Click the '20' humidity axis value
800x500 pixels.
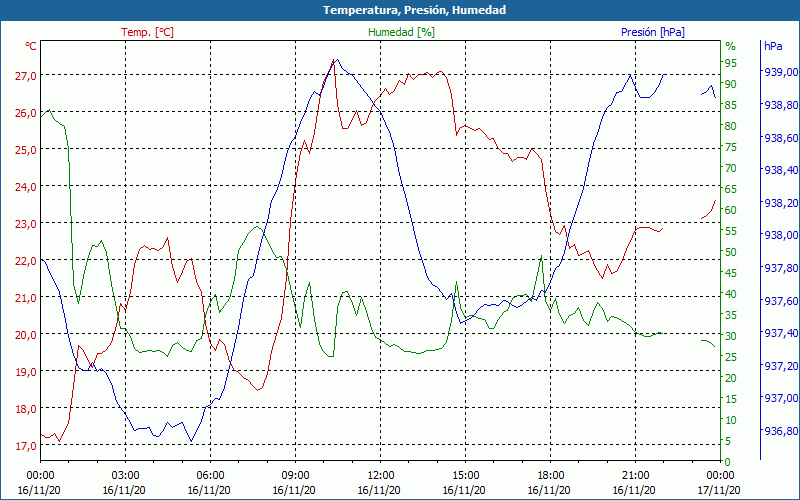pos(731,378)
